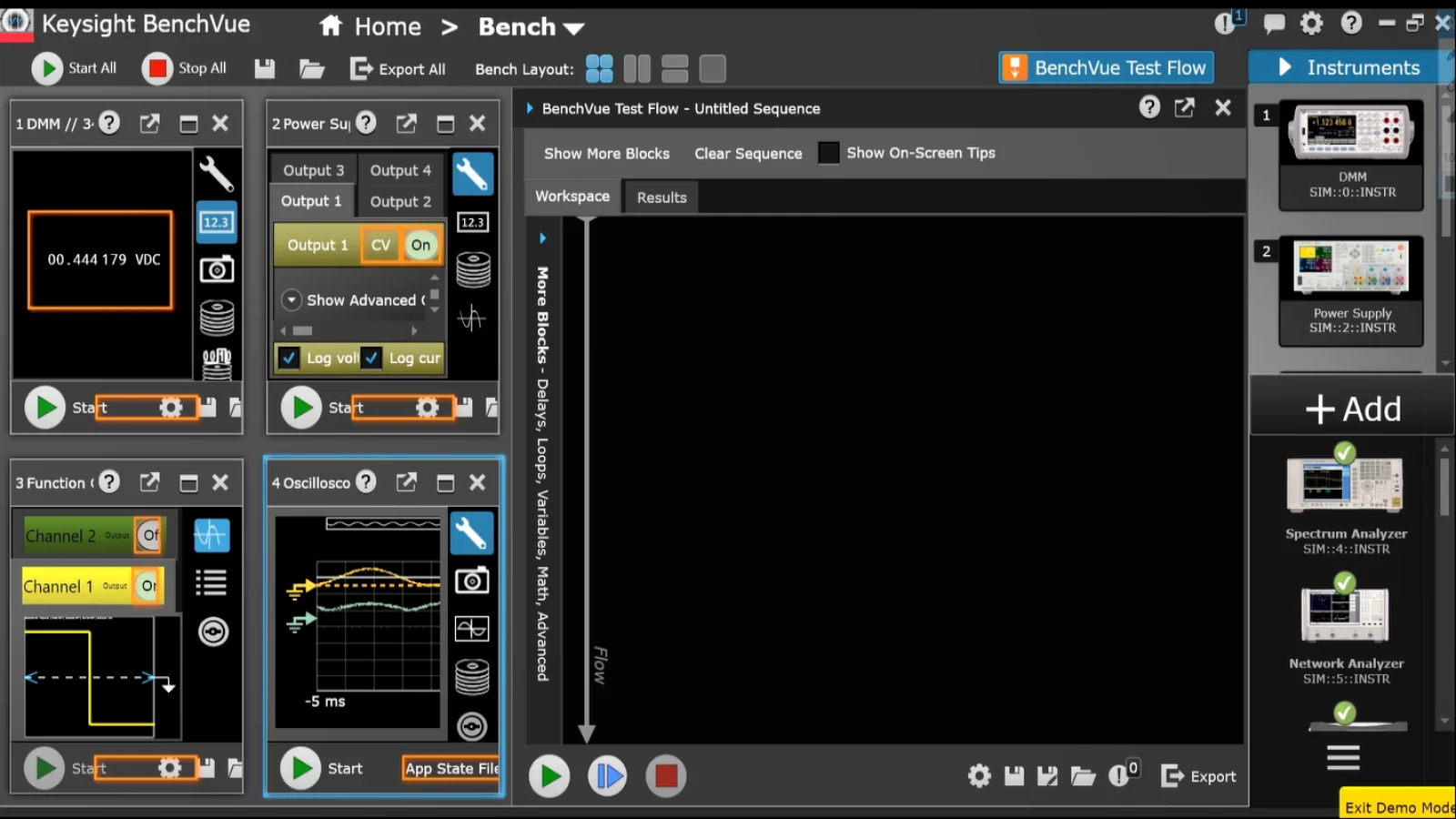
Task: Toggle function generator Channel 1 output
Action: tap(147, 586)
